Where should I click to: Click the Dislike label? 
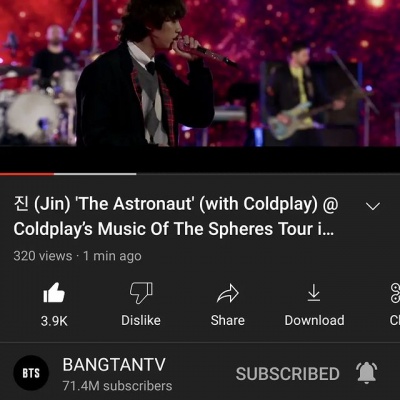[x=141, y=320]
